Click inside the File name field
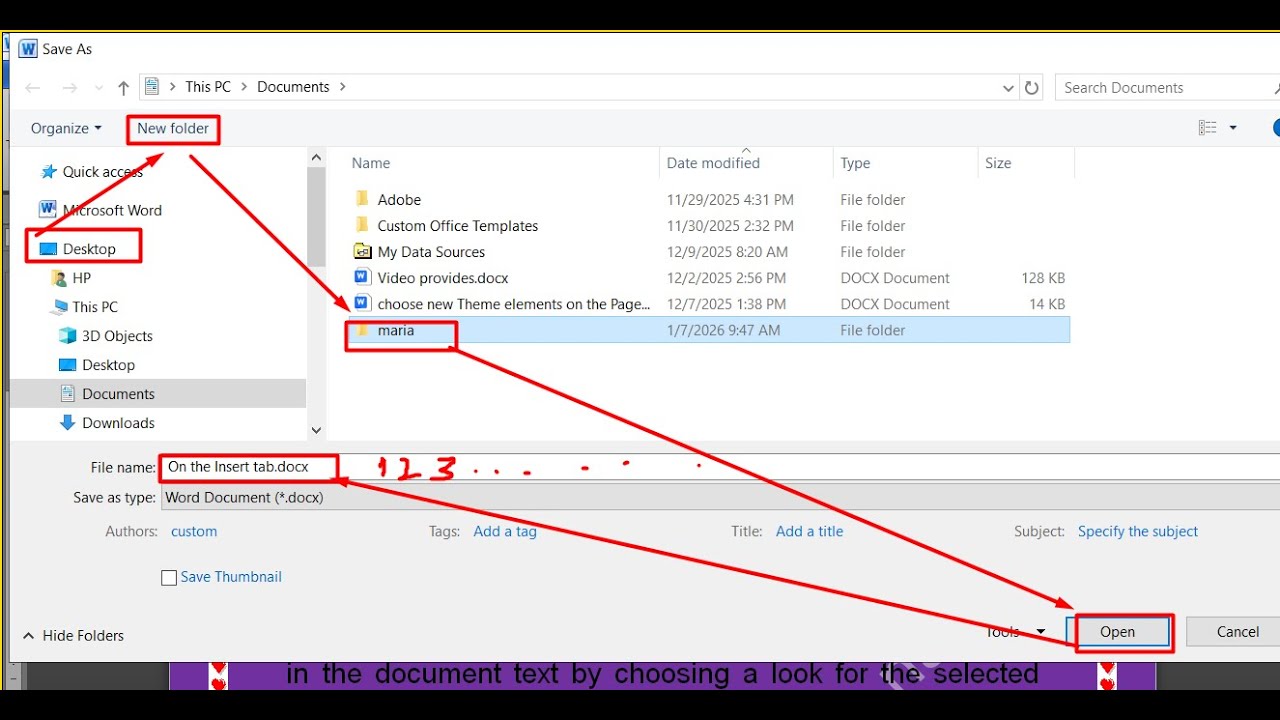 coord(720,467)
